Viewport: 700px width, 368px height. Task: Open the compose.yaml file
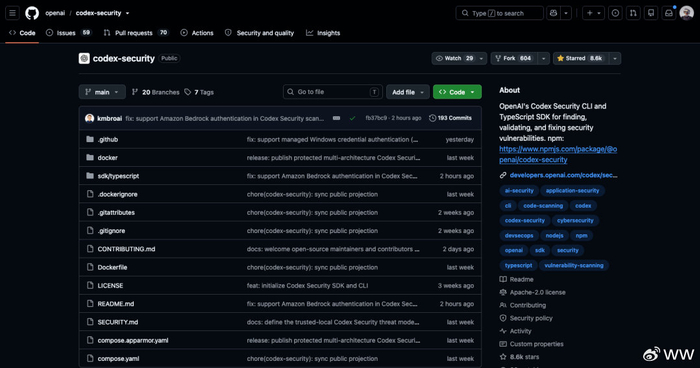point(118,359)
